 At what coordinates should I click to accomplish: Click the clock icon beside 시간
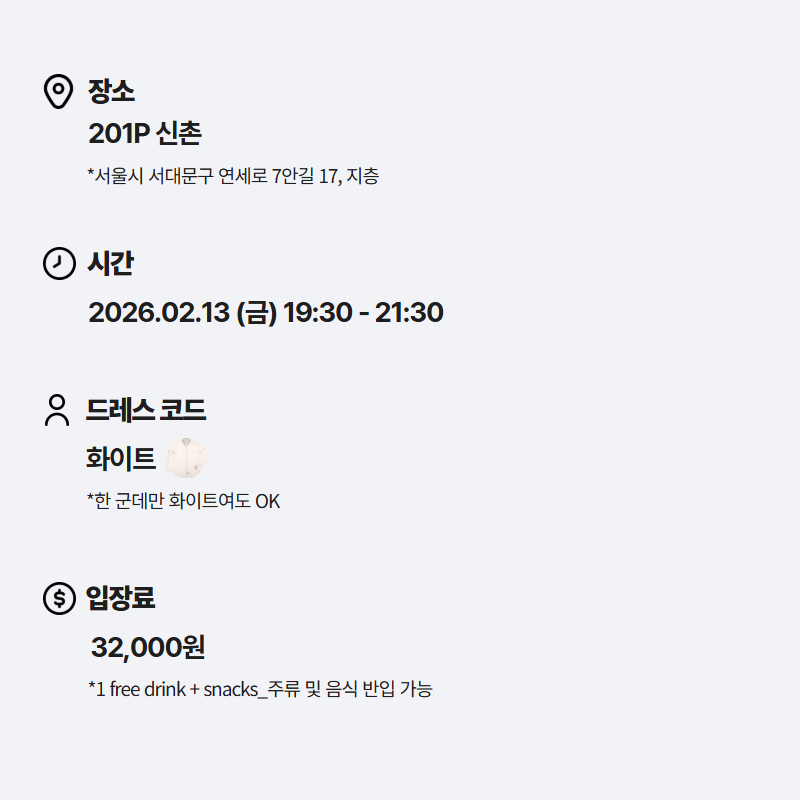59,264
